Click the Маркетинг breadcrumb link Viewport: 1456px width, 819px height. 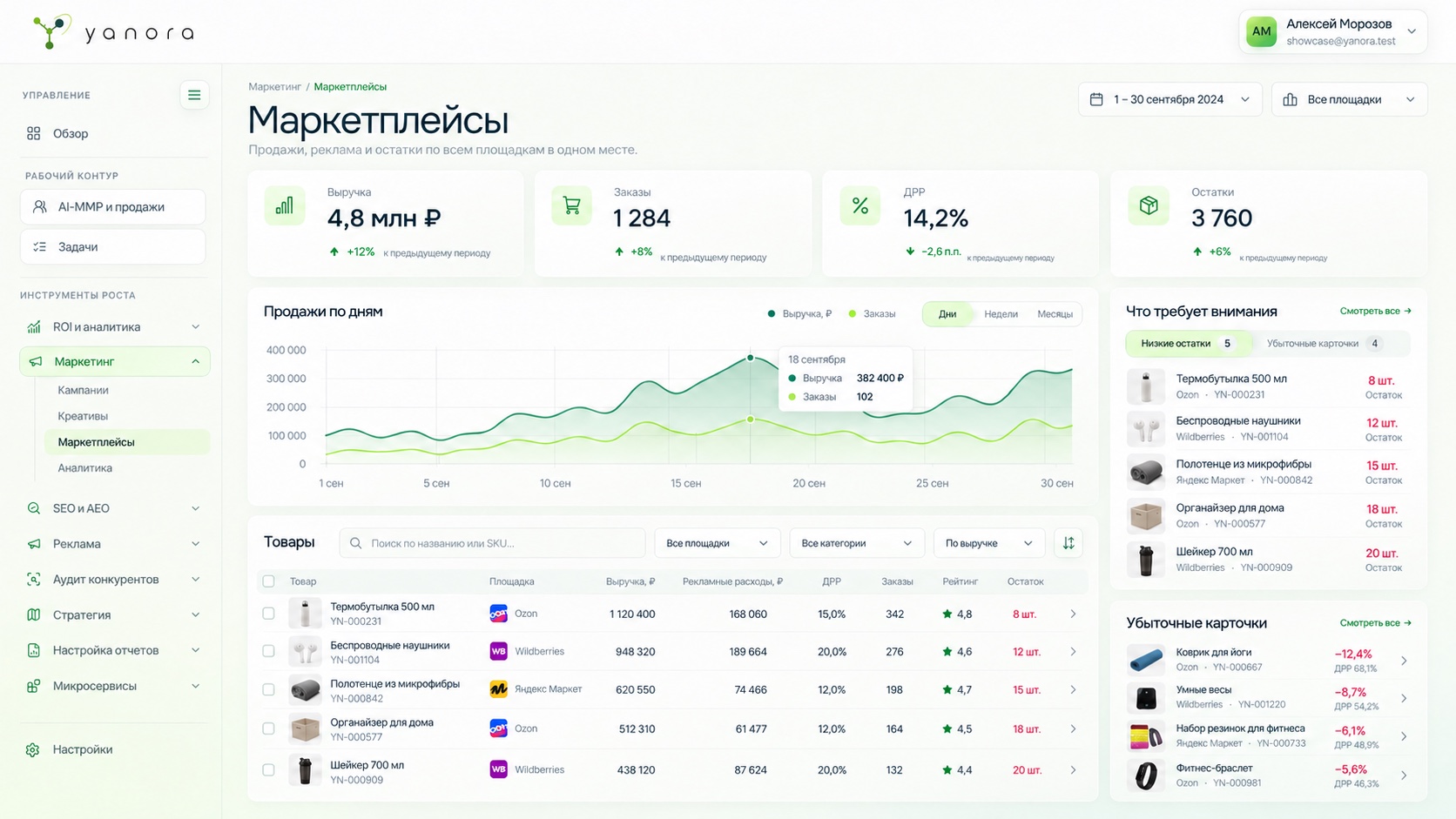[274, 87]
